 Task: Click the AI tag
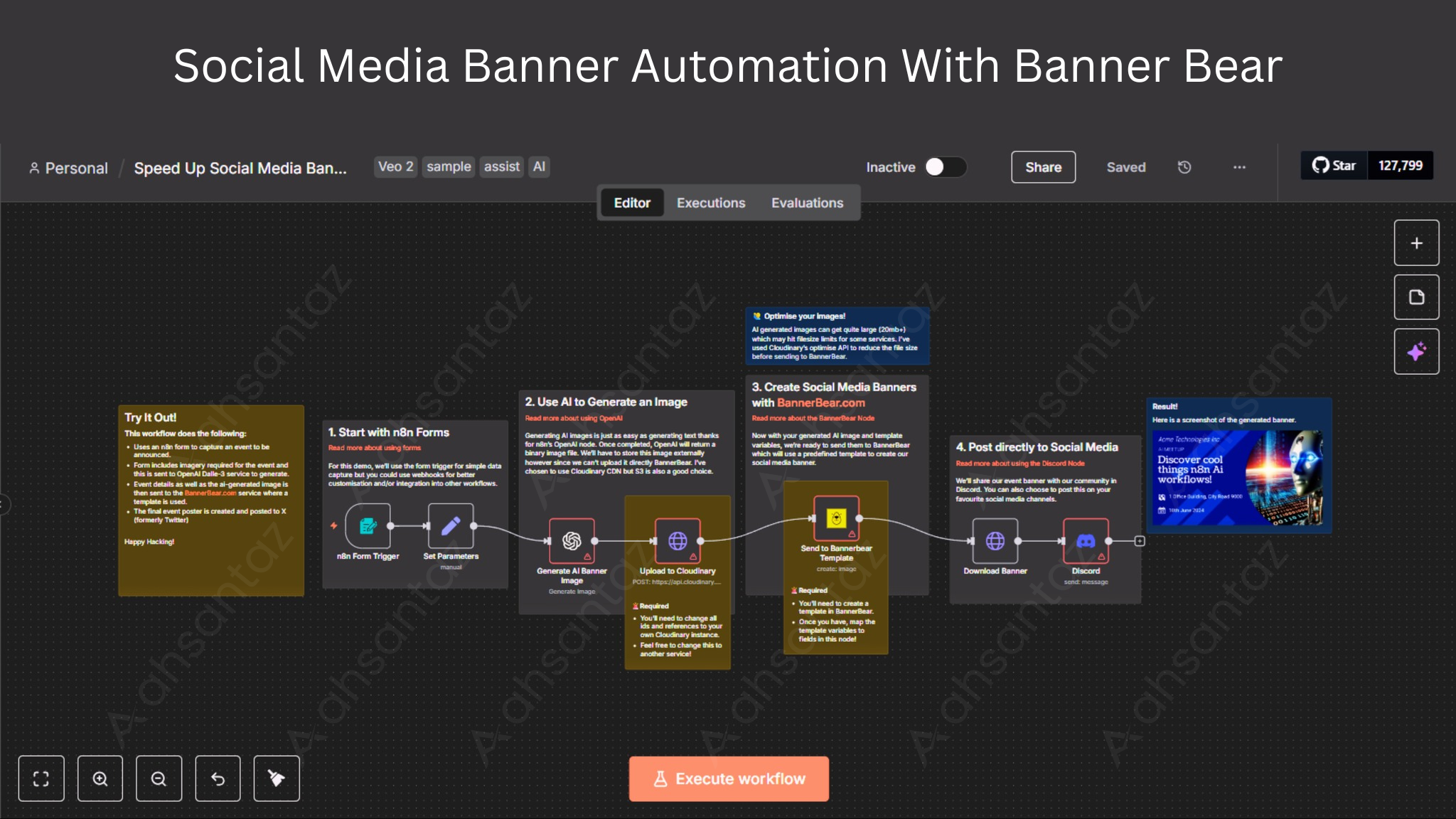pyautogui.click(x=539, y=167)
